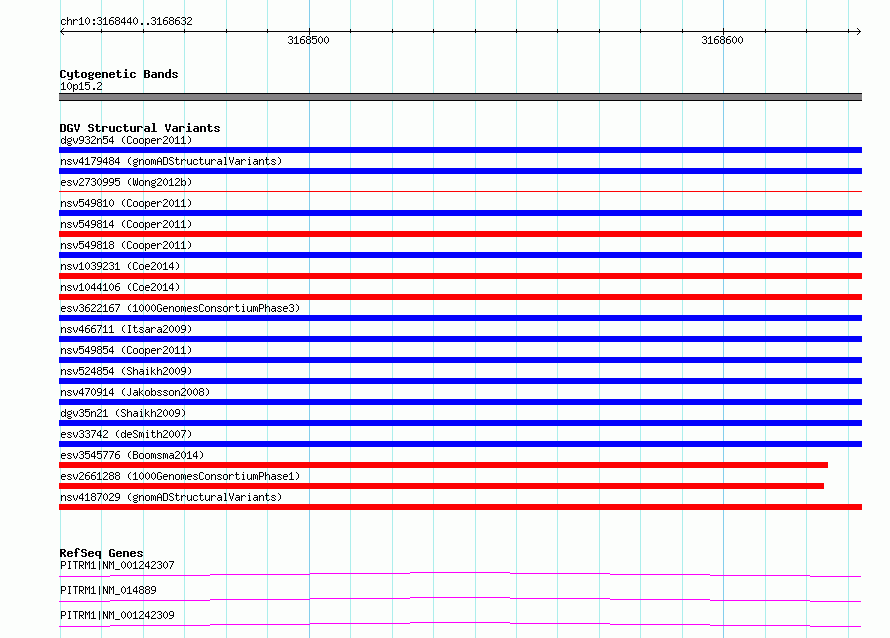The width and height of the screenshot is (890, 638).
Task: Open nsv1044106 (Coe2014) variant label
Action: tap(120, 287)
